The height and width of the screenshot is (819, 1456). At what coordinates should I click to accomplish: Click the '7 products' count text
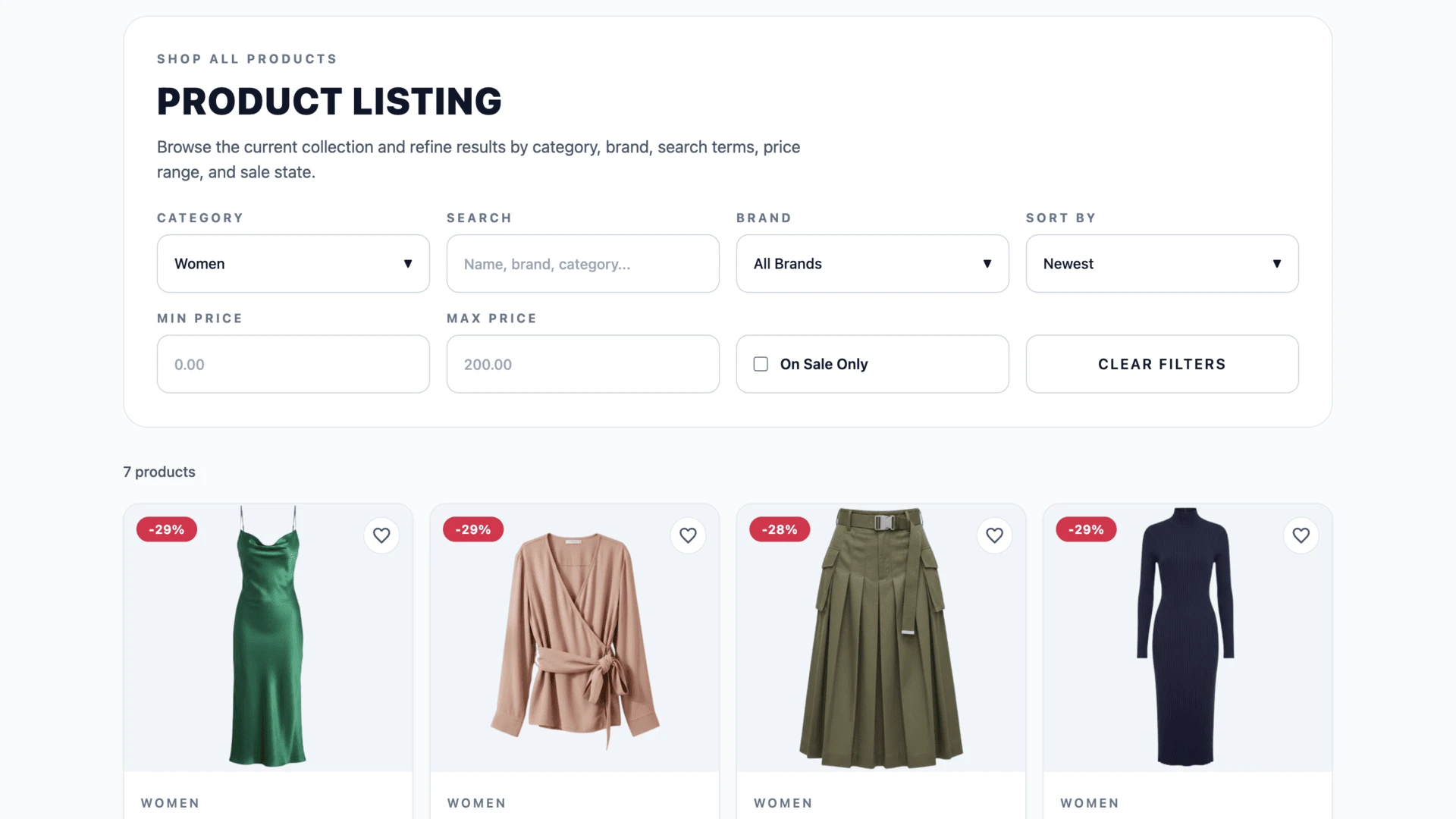point(159,472)
